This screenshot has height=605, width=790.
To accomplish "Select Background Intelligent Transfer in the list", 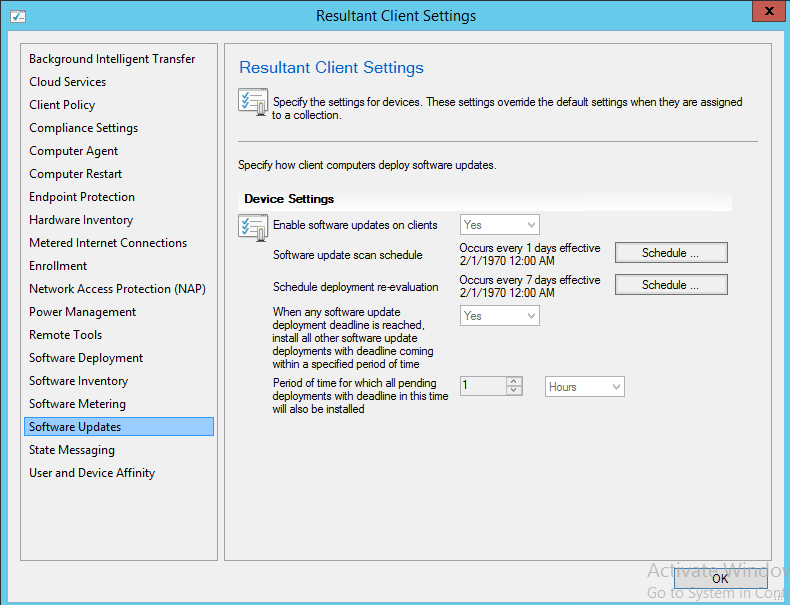I will coord(112,59).
